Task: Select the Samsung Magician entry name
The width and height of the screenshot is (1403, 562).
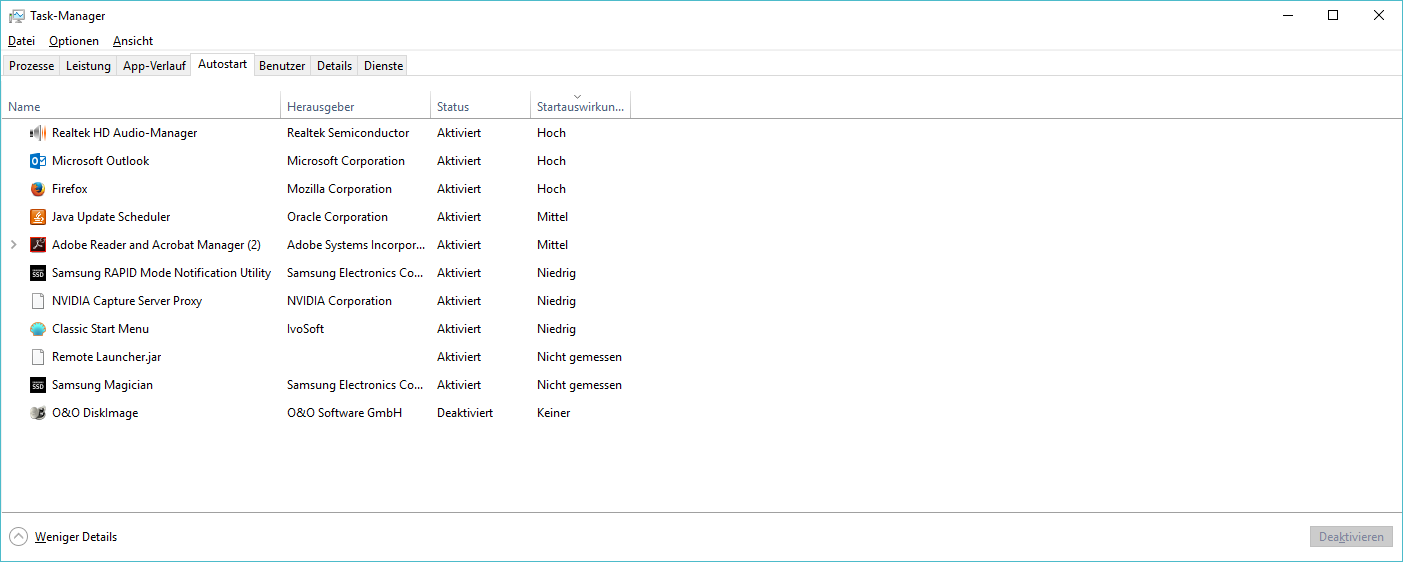Action: [102, 385]
